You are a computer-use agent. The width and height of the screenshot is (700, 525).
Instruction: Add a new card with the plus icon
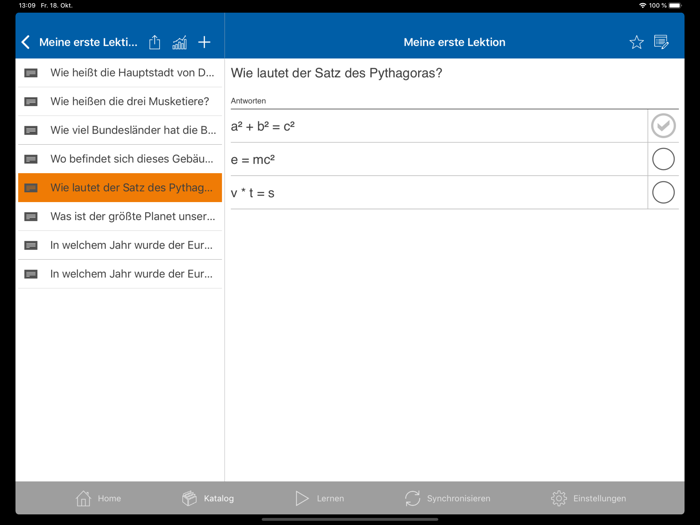[204, 42]
